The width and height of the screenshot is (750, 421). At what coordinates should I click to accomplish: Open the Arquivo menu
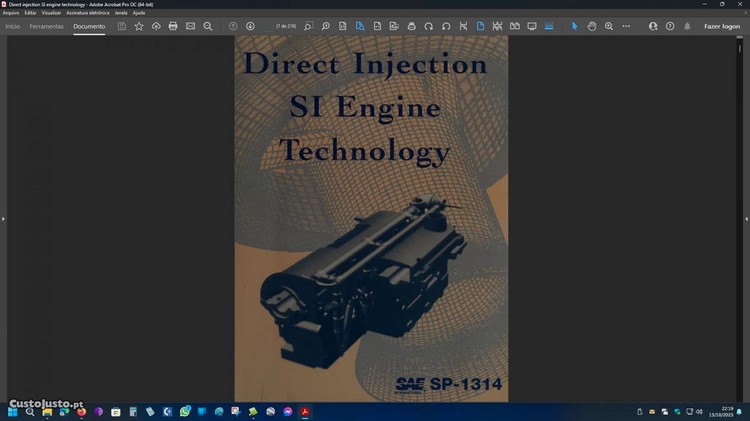click(11, 13)
